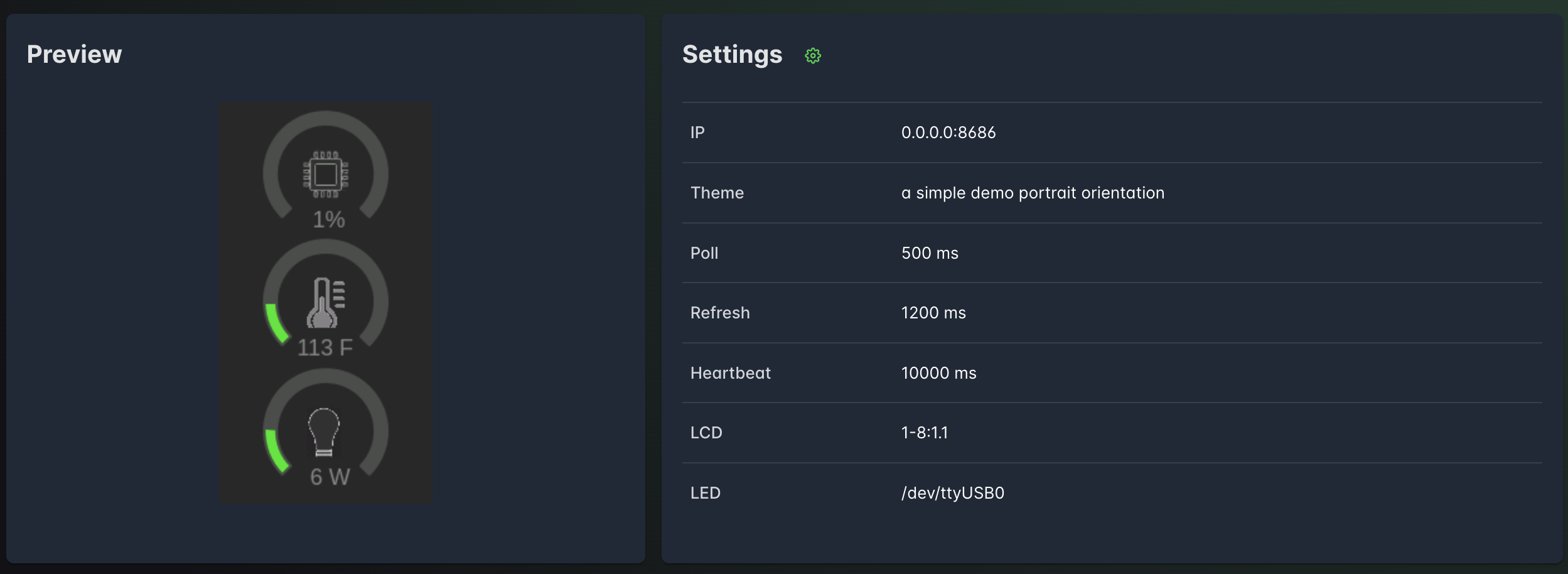Open settings via the green gear icon
Image resolution: width=1568 pixels, height=574 pixels.
coord(813,56)
